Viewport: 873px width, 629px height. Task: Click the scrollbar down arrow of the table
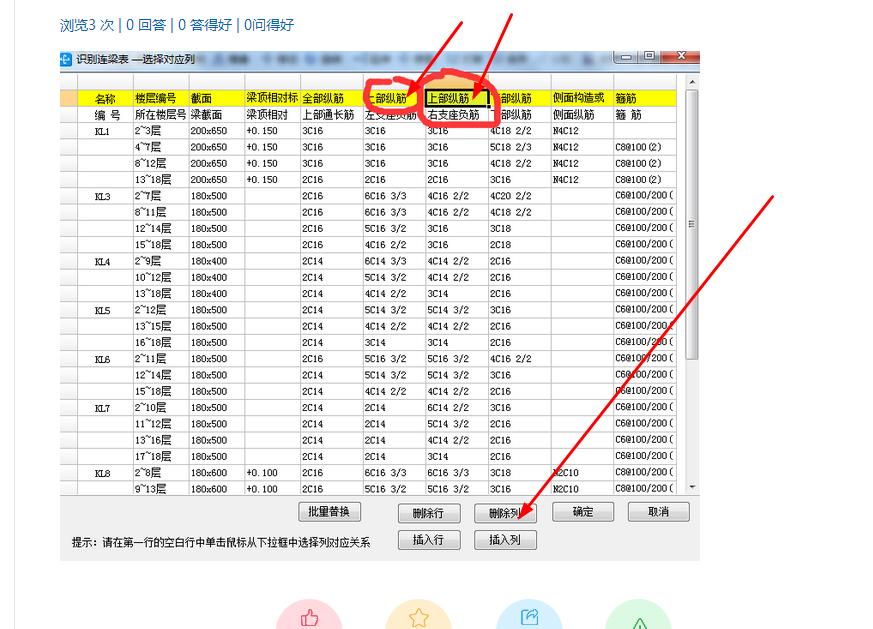point(692,487)
